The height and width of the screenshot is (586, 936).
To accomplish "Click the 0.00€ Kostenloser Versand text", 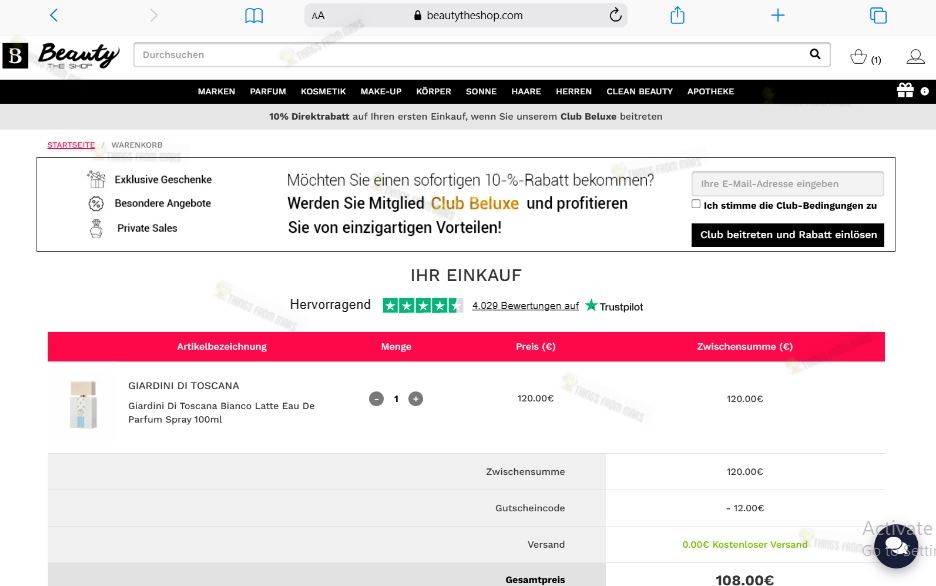I will tap(744, 544).
